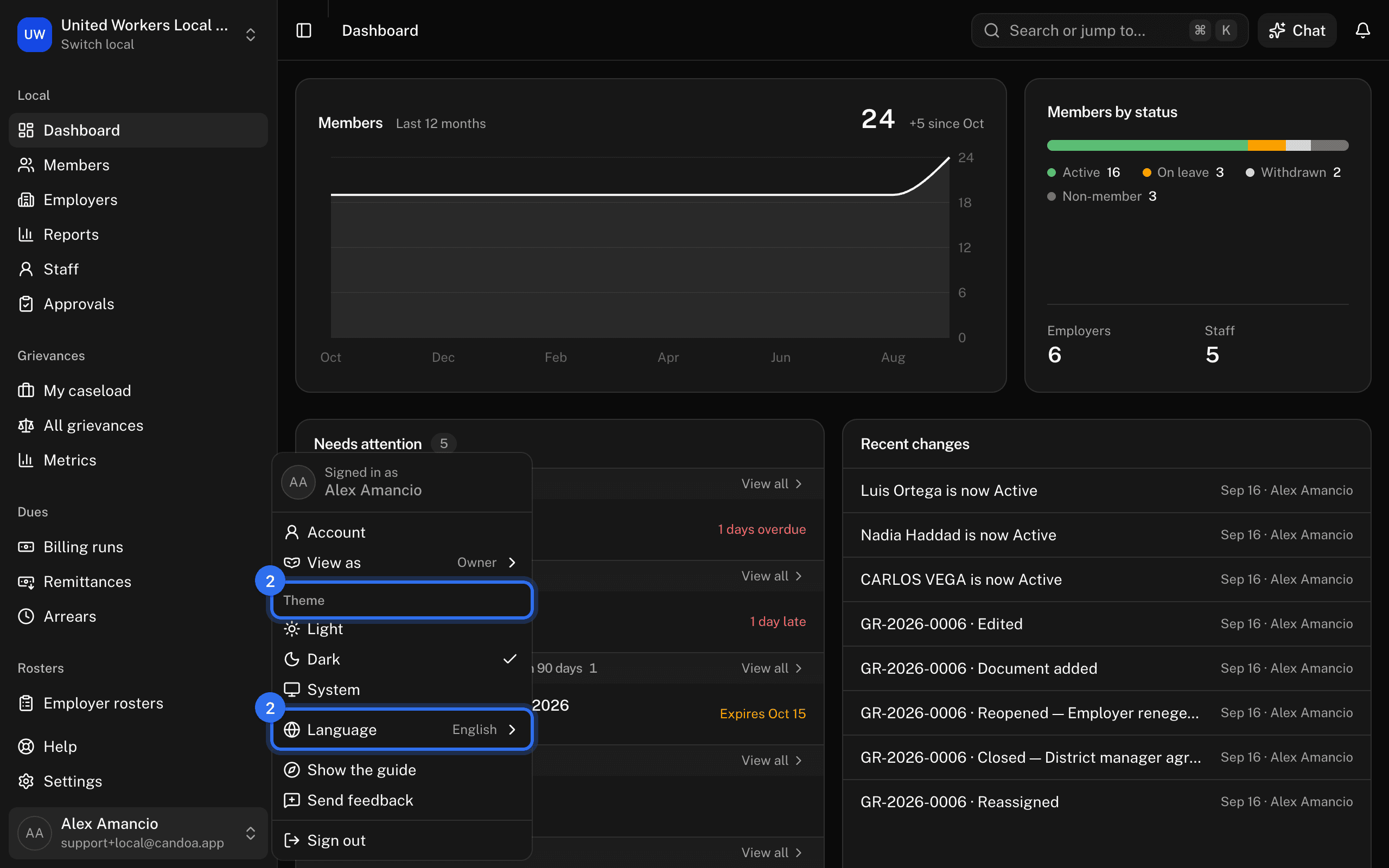
Task: Click the Show the guide compass icon
Action: coord(291,770)
